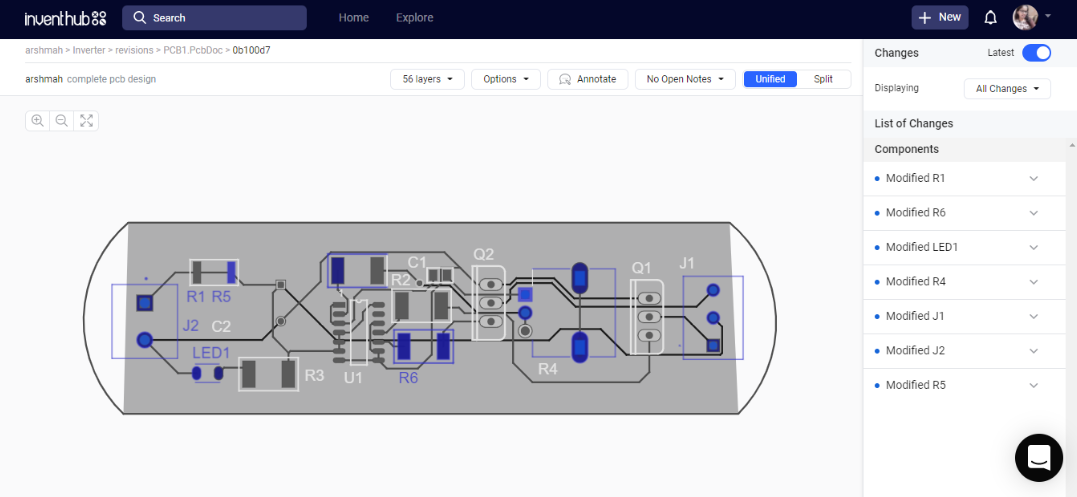The height and width of the screenshot is (497, 1077).
Task: Fit the PCB view to screen
Action: coord(87,121)
